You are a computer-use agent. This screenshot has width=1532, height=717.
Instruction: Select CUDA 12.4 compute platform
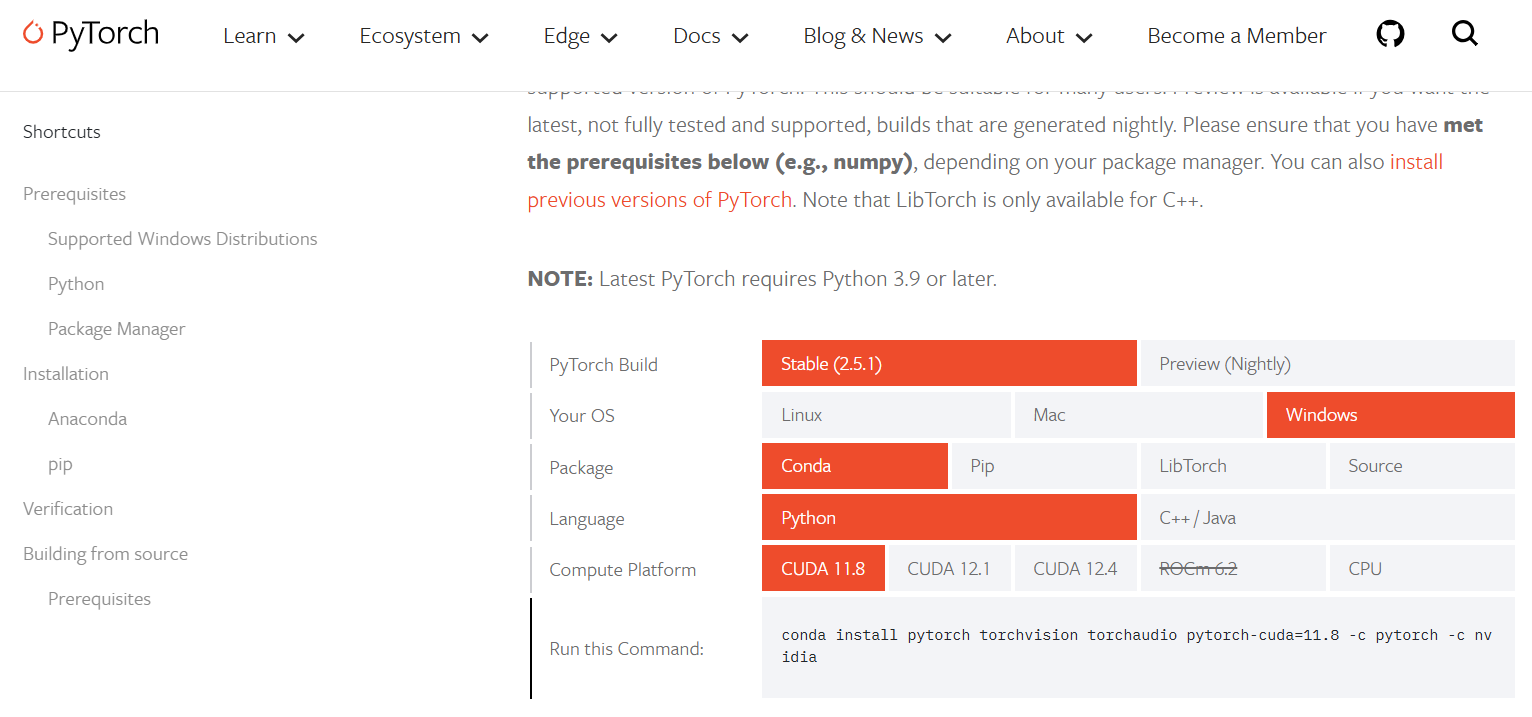pyautogui.click(x=1075, y=569)
